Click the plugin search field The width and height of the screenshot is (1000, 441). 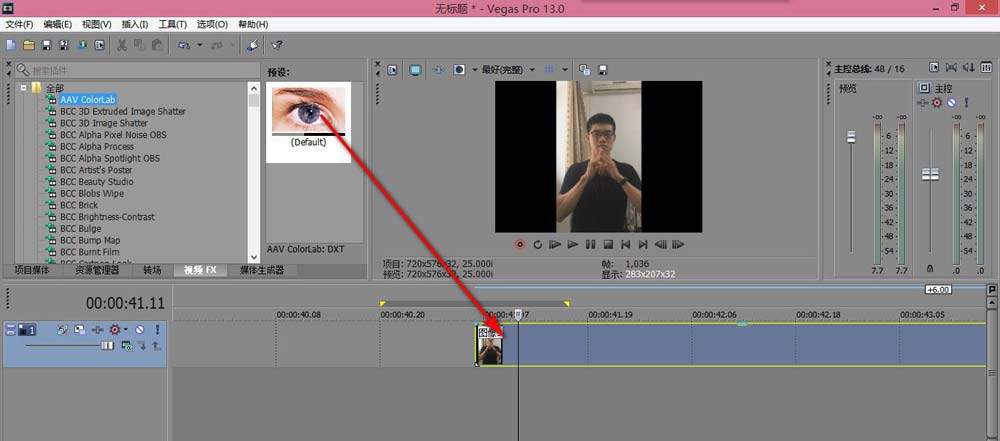coord(135,70)
